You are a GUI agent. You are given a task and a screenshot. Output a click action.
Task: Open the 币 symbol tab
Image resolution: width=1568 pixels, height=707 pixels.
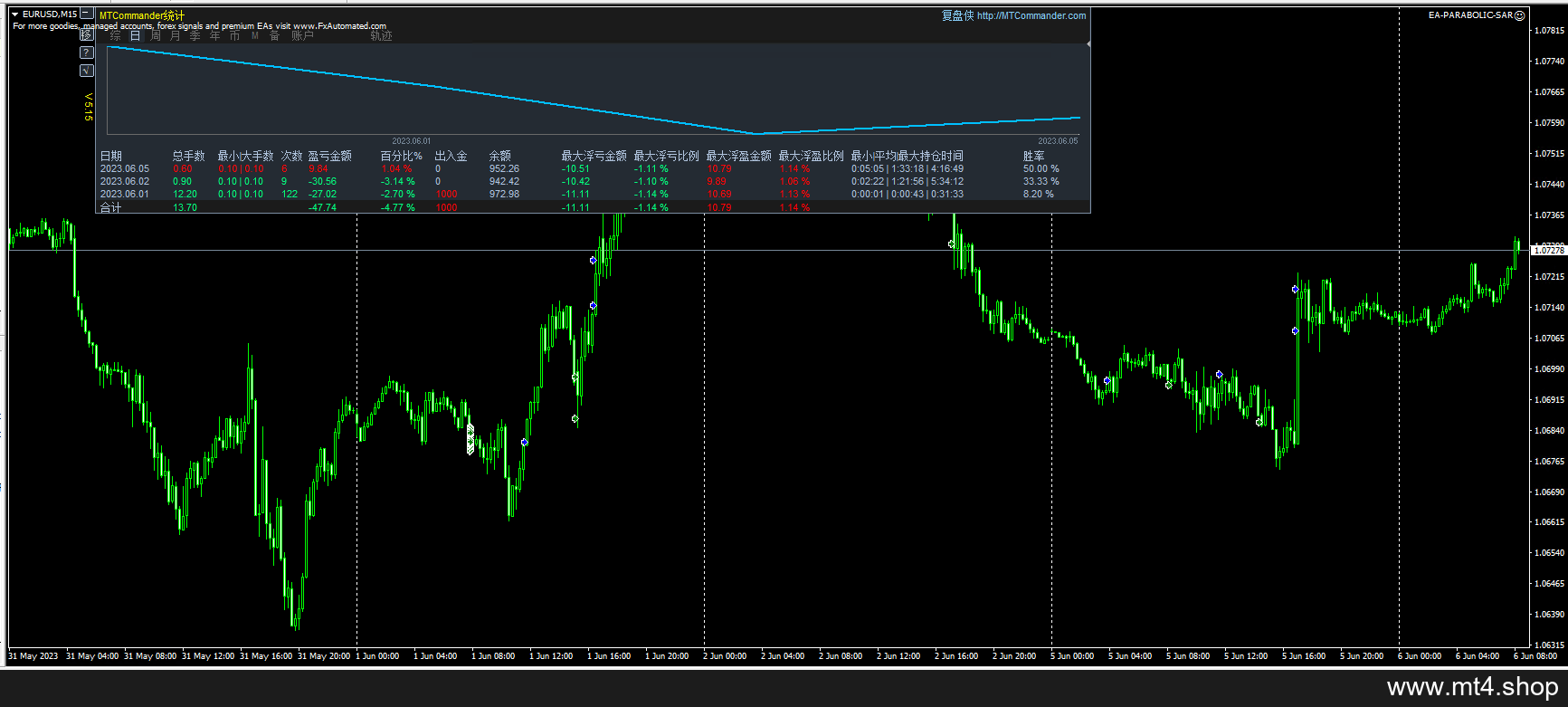(234, 35)
